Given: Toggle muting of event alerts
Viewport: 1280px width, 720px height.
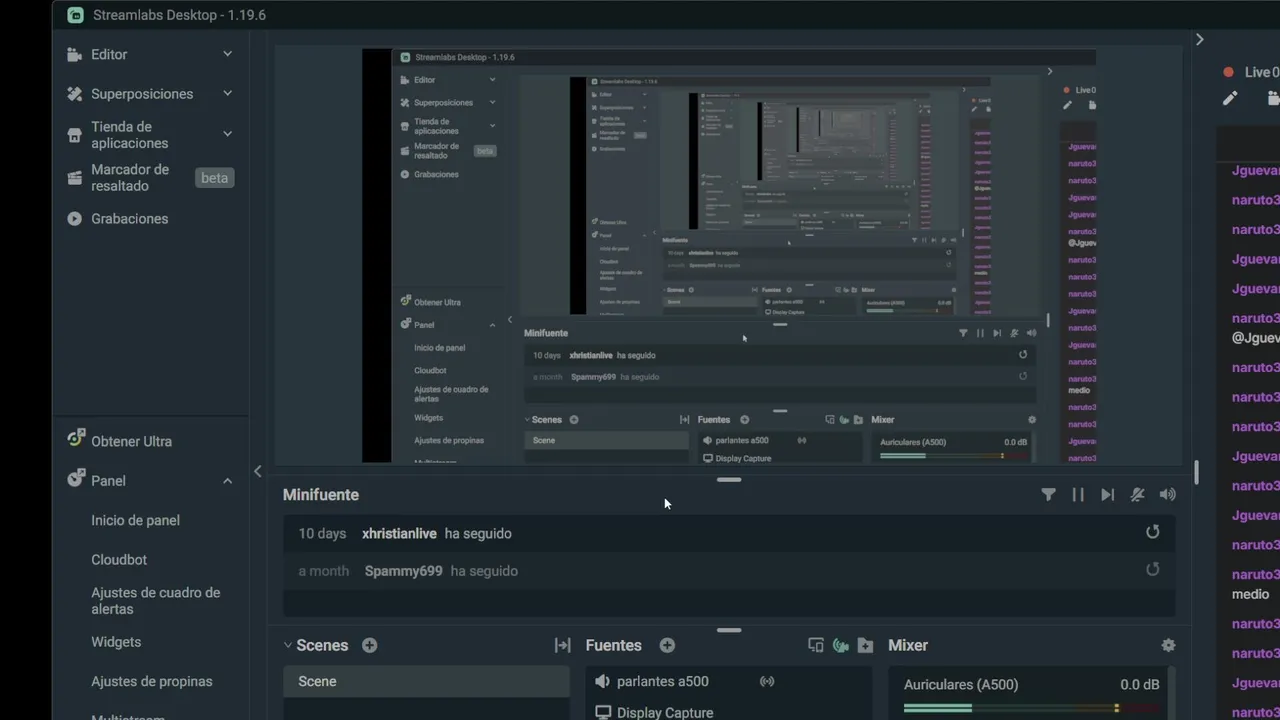Looking at the screenshot, I should click(1137, 494).
